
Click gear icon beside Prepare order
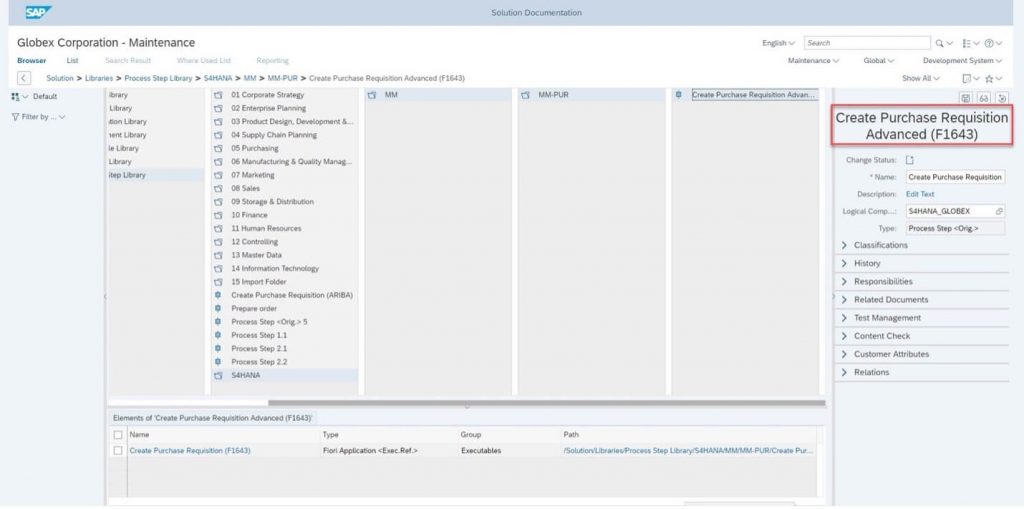(x=218, y=308)
